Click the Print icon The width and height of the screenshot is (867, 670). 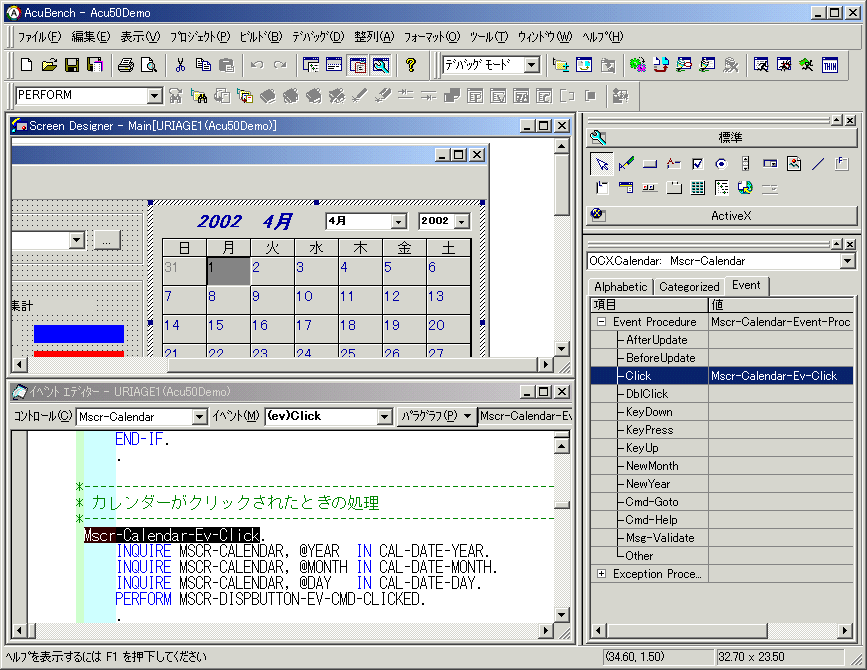coord(126,65)
